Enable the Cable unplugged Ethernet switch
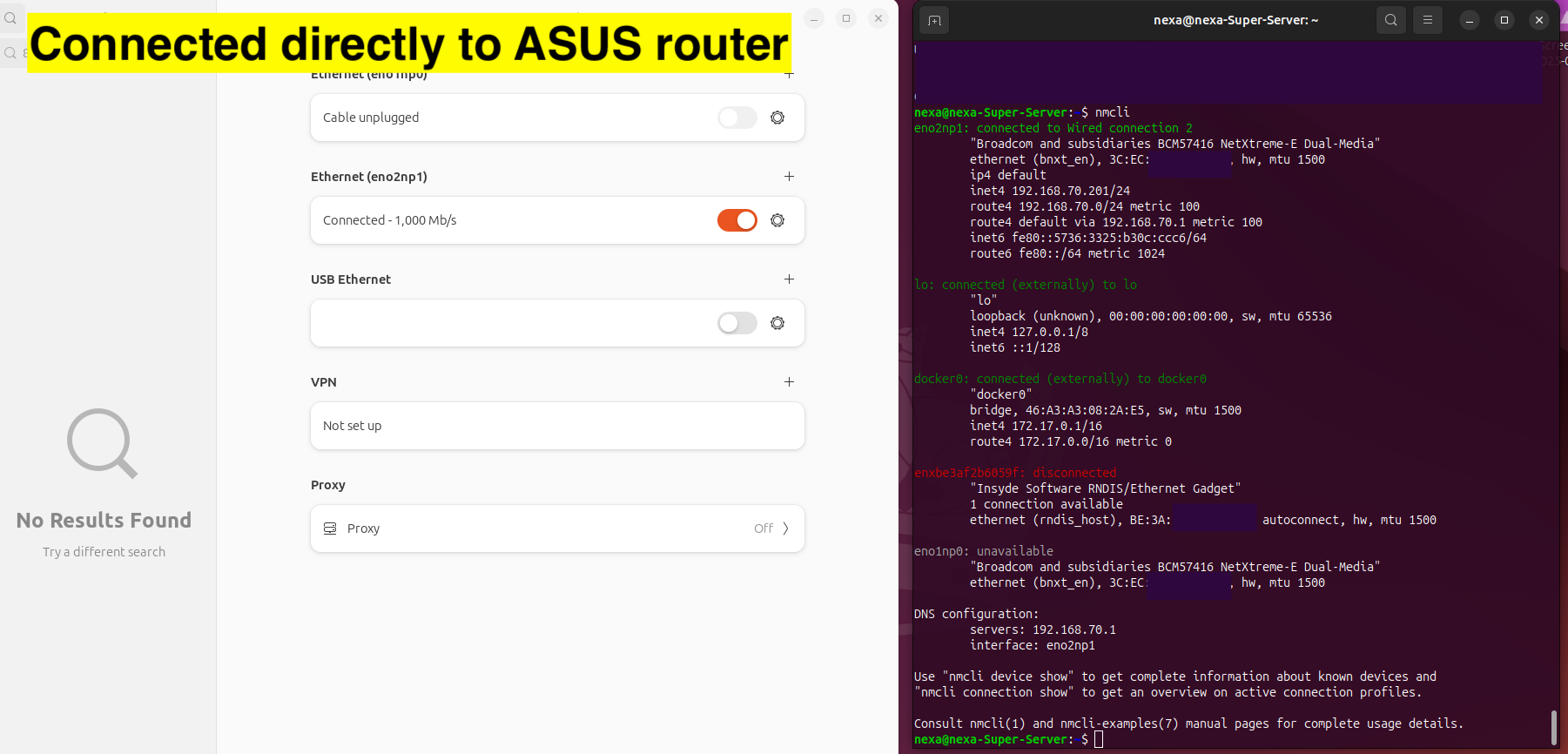The width and height of the screenshot is (1568, 754). tap(737, 118)
